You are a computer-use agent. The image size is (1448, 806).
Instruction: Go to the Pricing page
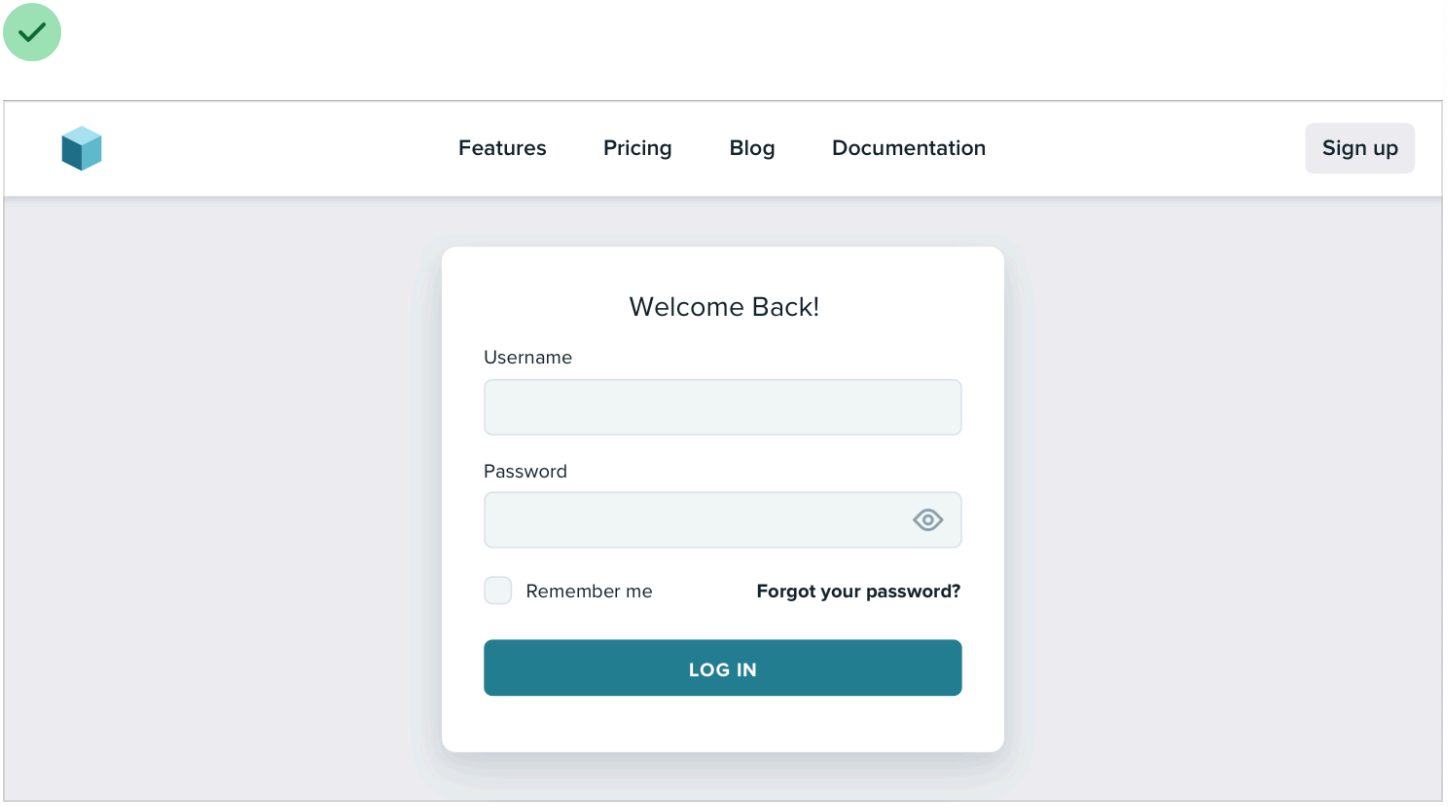click(x=637, y=148)
